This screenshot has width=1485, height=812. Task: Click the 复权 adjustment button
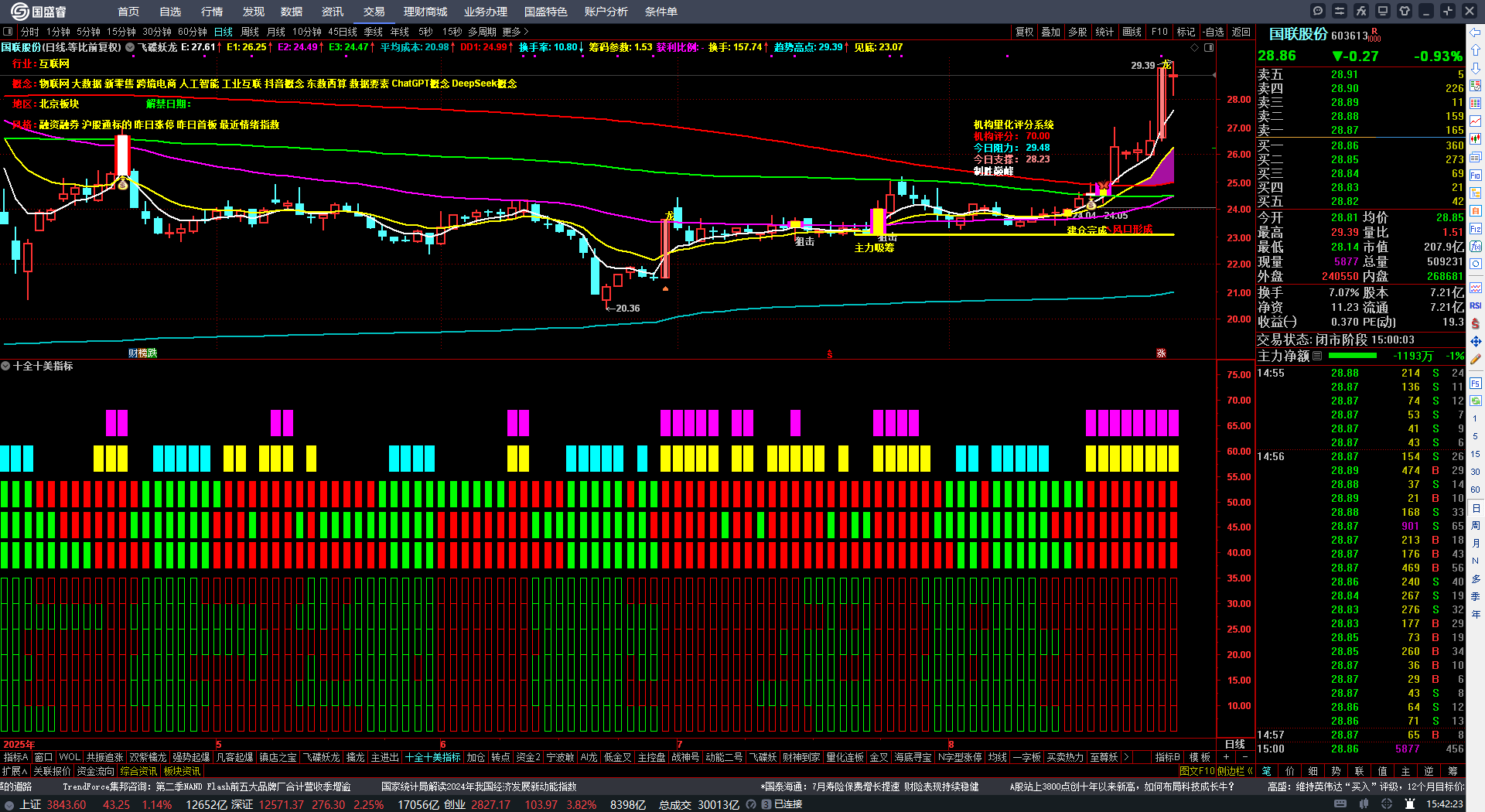[x=1025, y=32]
